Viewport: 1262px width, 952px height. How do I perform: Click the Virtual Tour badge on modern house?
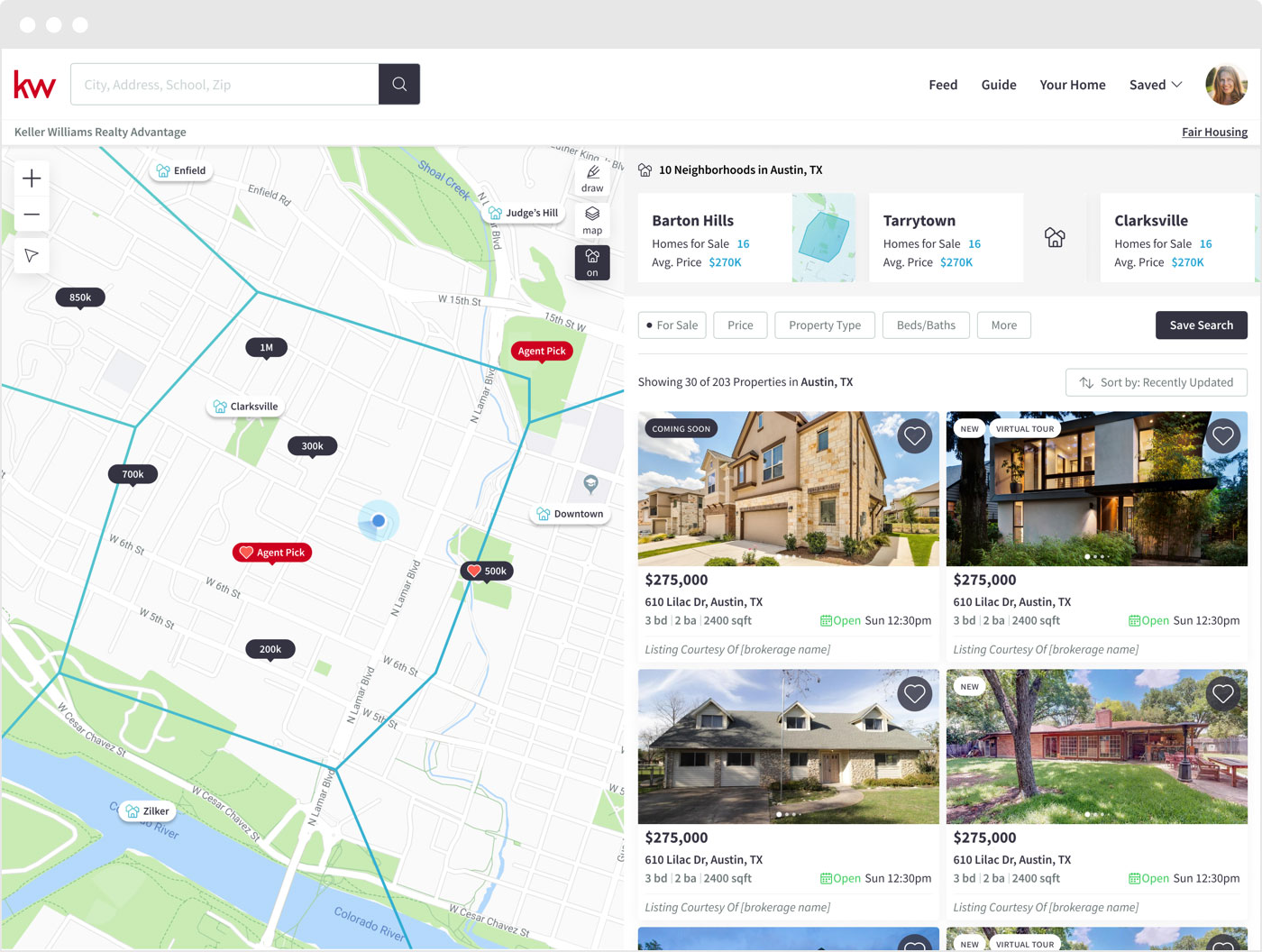(1025, 429)
